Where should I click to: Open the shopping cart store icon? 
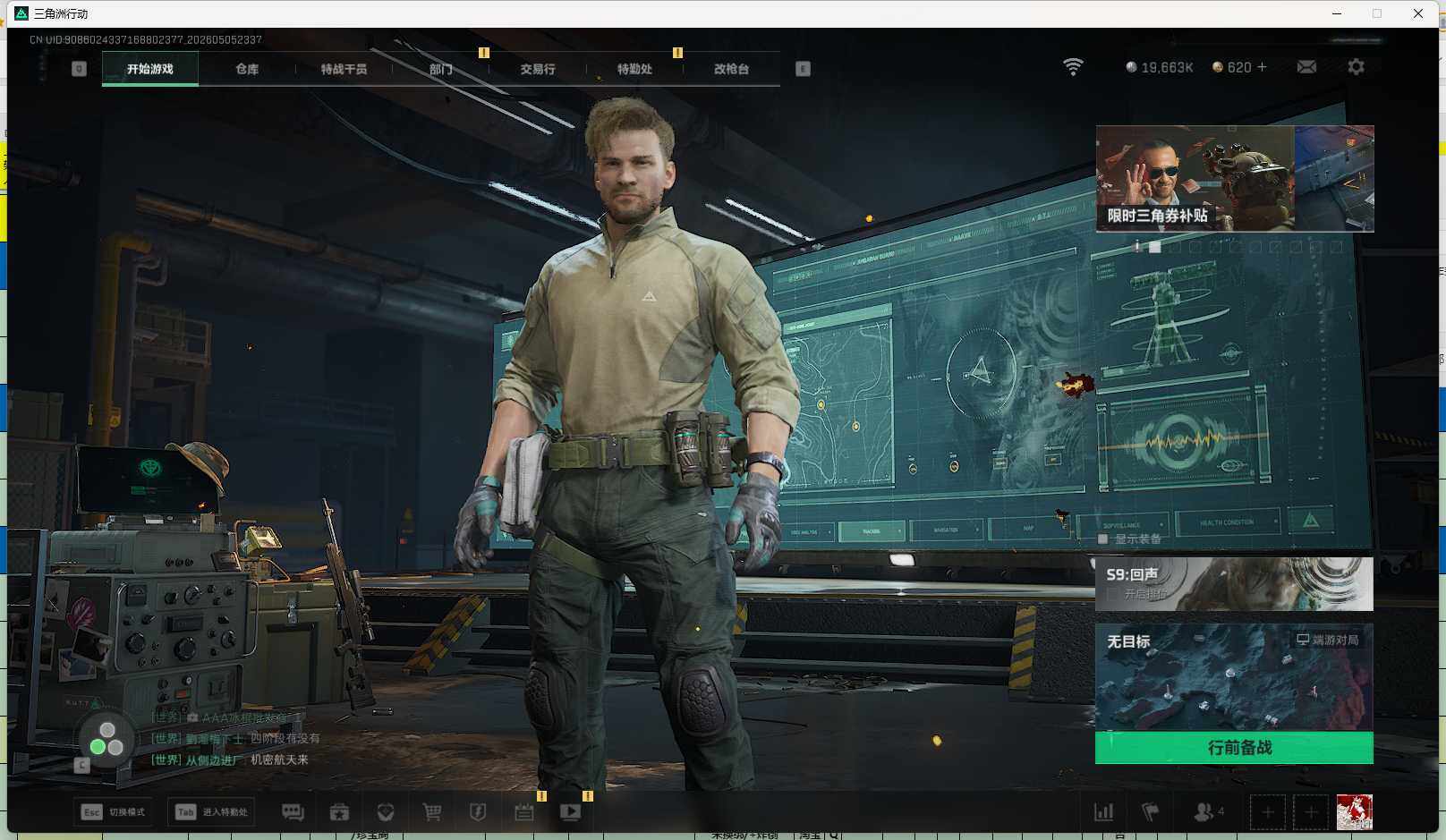[432, 812]
